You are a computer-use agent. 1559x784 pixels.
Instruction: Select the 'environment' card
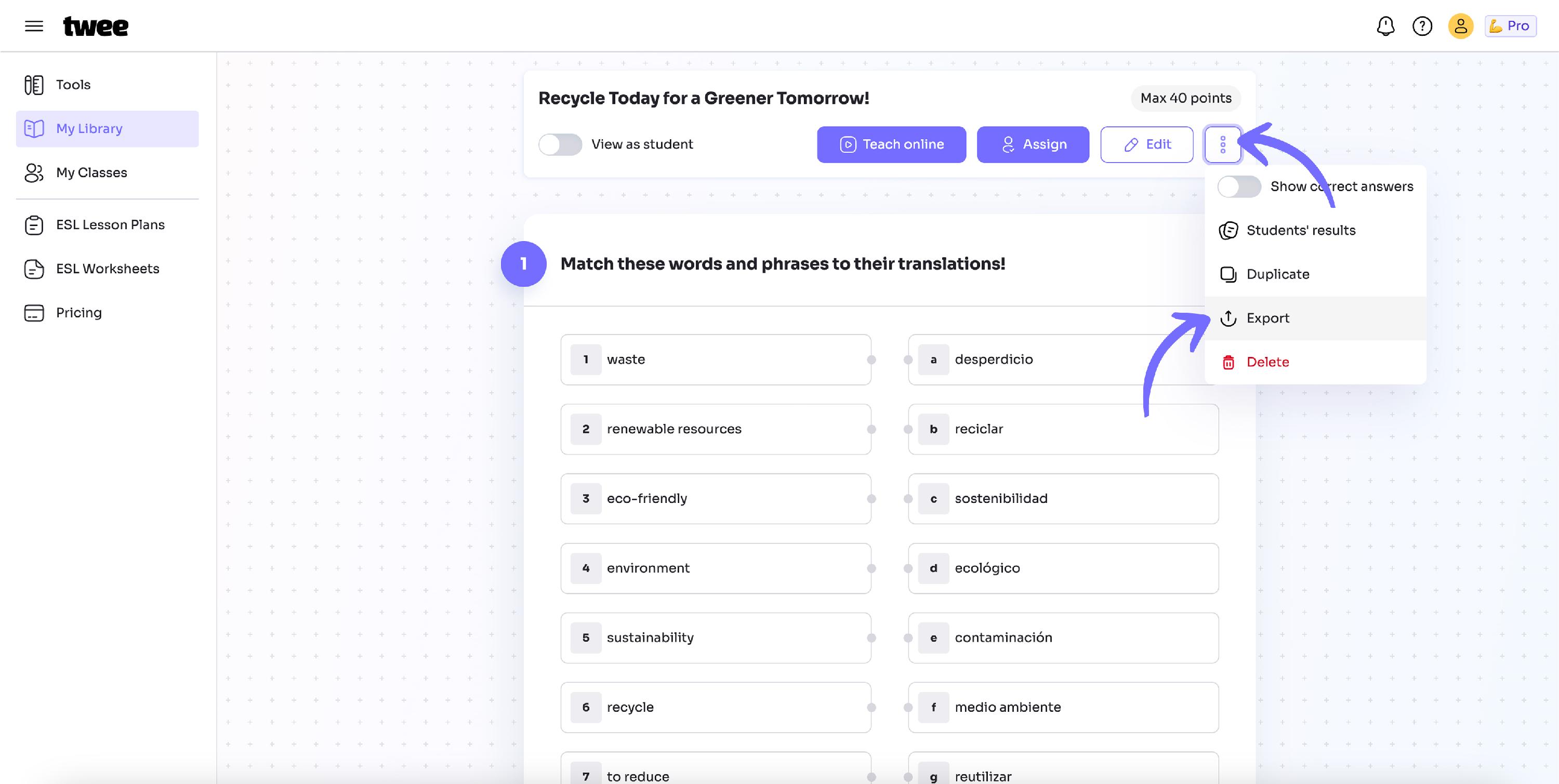pos(716,568)
